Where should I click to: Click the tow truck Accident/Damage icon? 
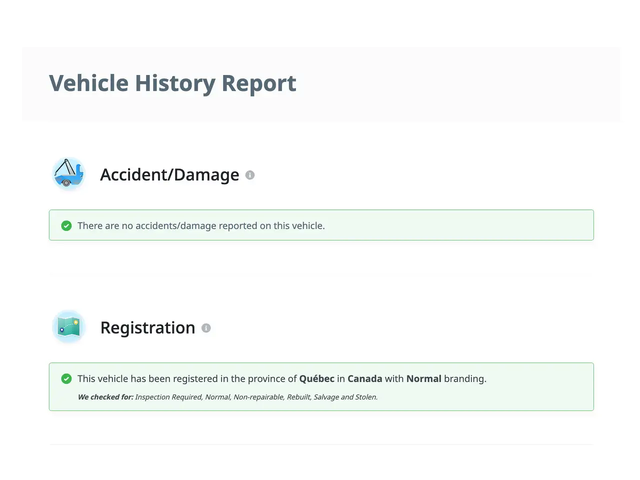coord(69,174)
